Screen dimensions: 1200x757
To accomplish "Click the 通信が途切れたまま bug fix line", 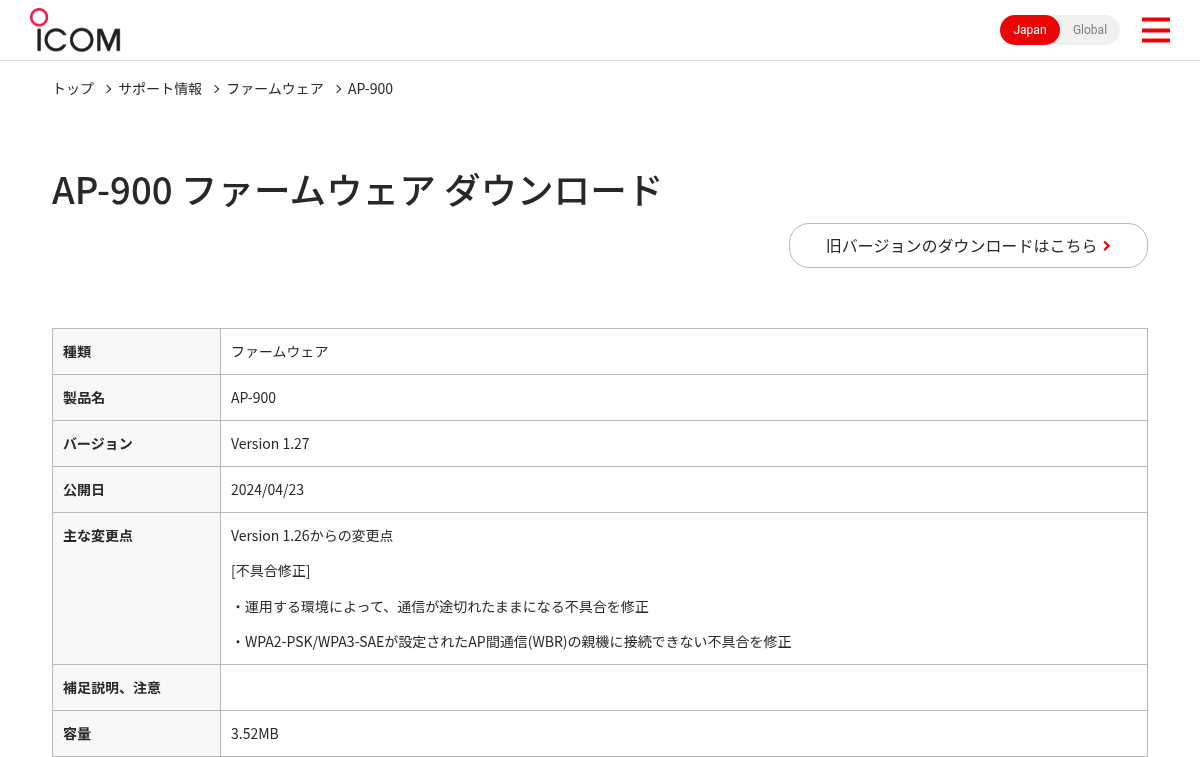I will pos(440,607).
